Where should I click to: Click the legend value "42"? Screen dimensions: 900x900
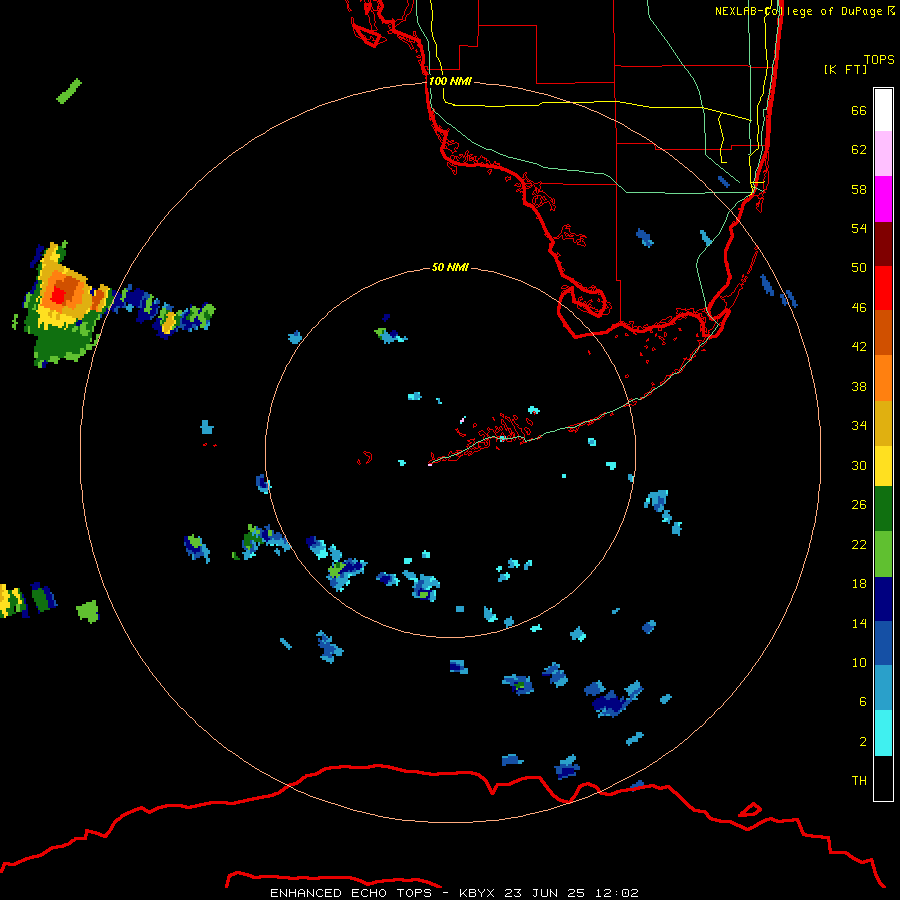click(x=859, y=347)
